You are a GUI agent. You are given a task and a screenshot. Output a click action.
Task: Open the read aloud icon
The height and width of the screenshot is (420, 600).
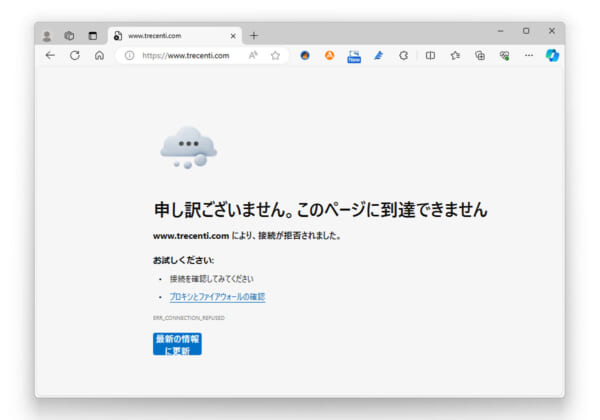tap(253, 56)
